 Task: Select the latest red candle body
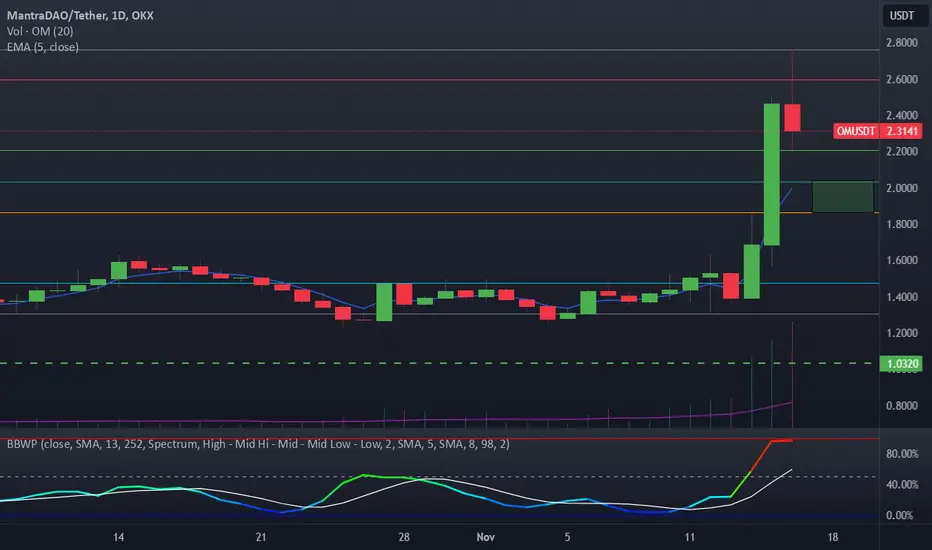(792, 118)
